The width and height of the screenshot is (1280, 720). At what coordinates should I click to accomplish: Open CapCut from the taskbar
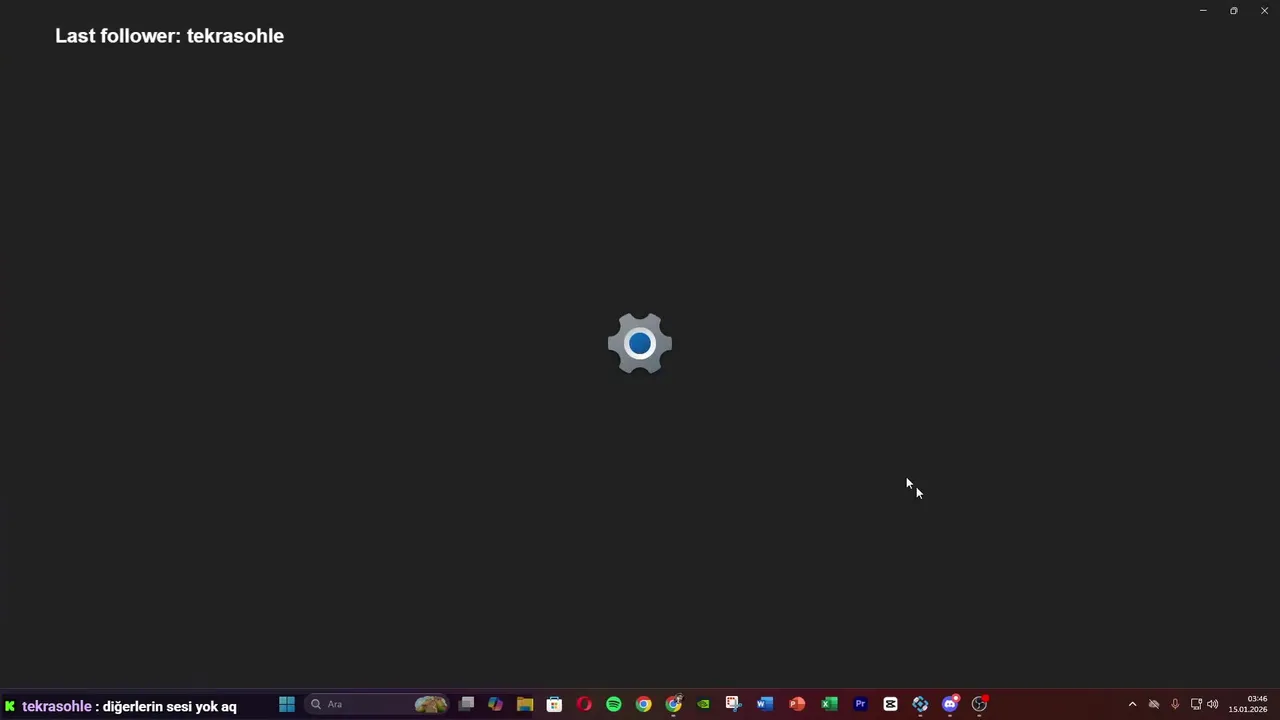890,704
